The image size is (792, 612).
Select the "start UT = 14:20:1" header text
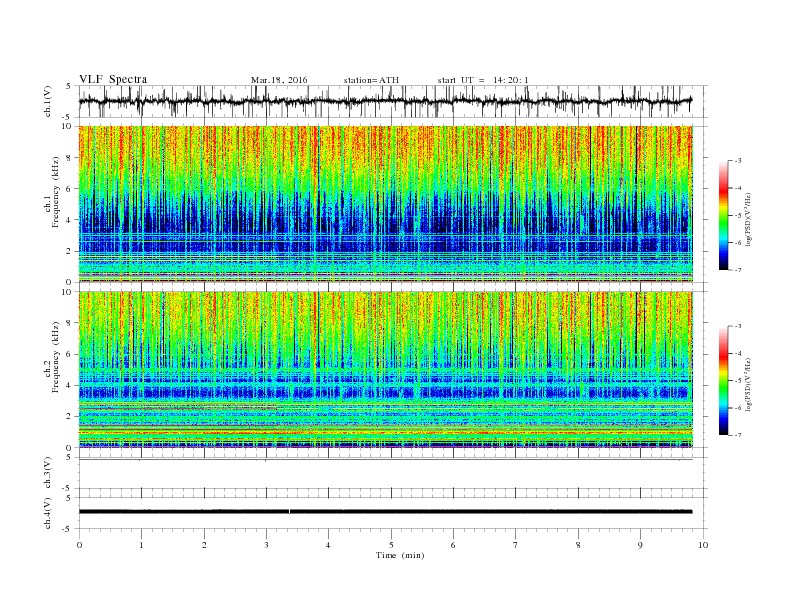click(483, 80)
